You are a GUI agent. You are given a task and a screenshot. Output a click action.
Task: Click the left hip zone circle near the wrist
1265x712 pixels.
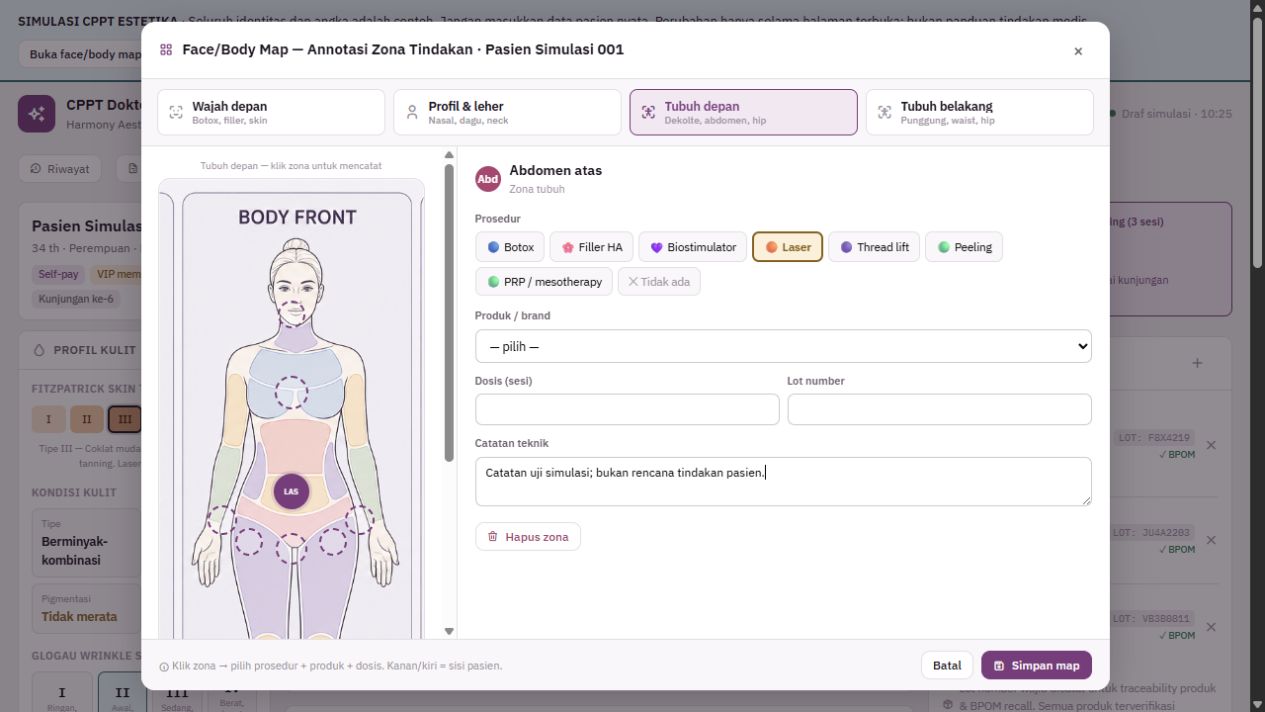coord(222,520)
